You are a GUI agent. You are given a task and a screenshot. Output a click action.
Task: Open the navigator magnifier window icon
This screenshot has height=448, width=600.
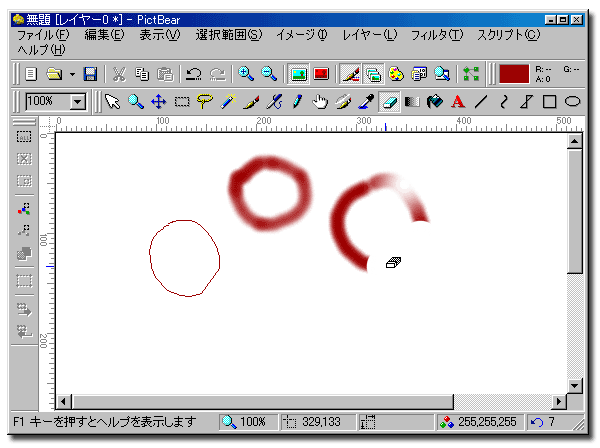pyautogui.click(x=442, y=74)
